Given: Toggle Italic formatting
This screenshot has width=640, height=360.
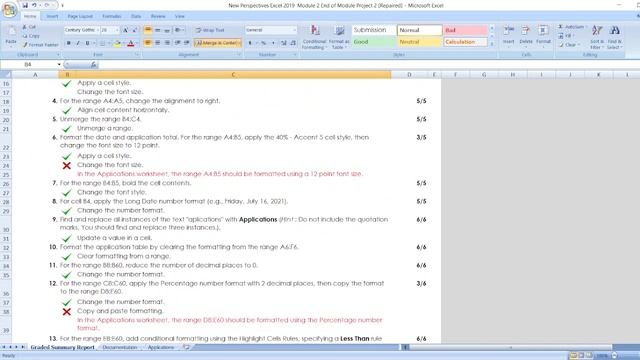Looking at the screenshot, I should click(x=78, y=43).
